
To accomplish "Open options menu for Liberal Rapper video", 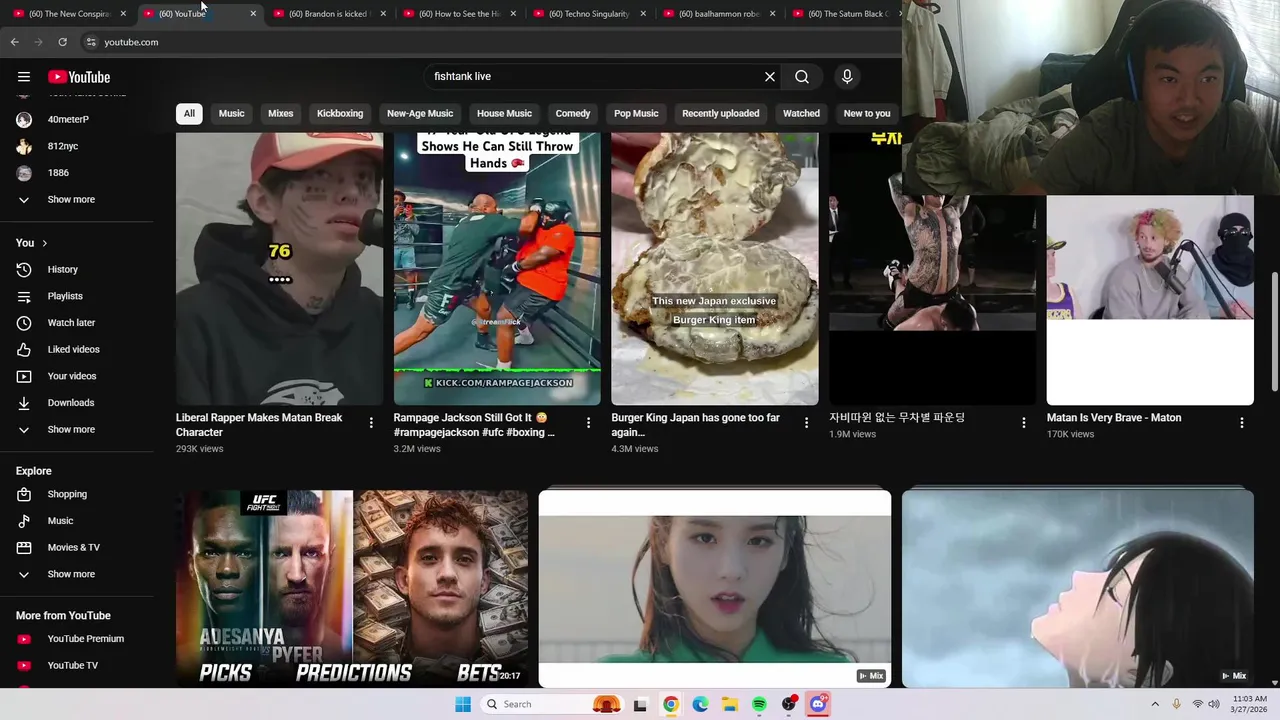I will pos(371,423).
